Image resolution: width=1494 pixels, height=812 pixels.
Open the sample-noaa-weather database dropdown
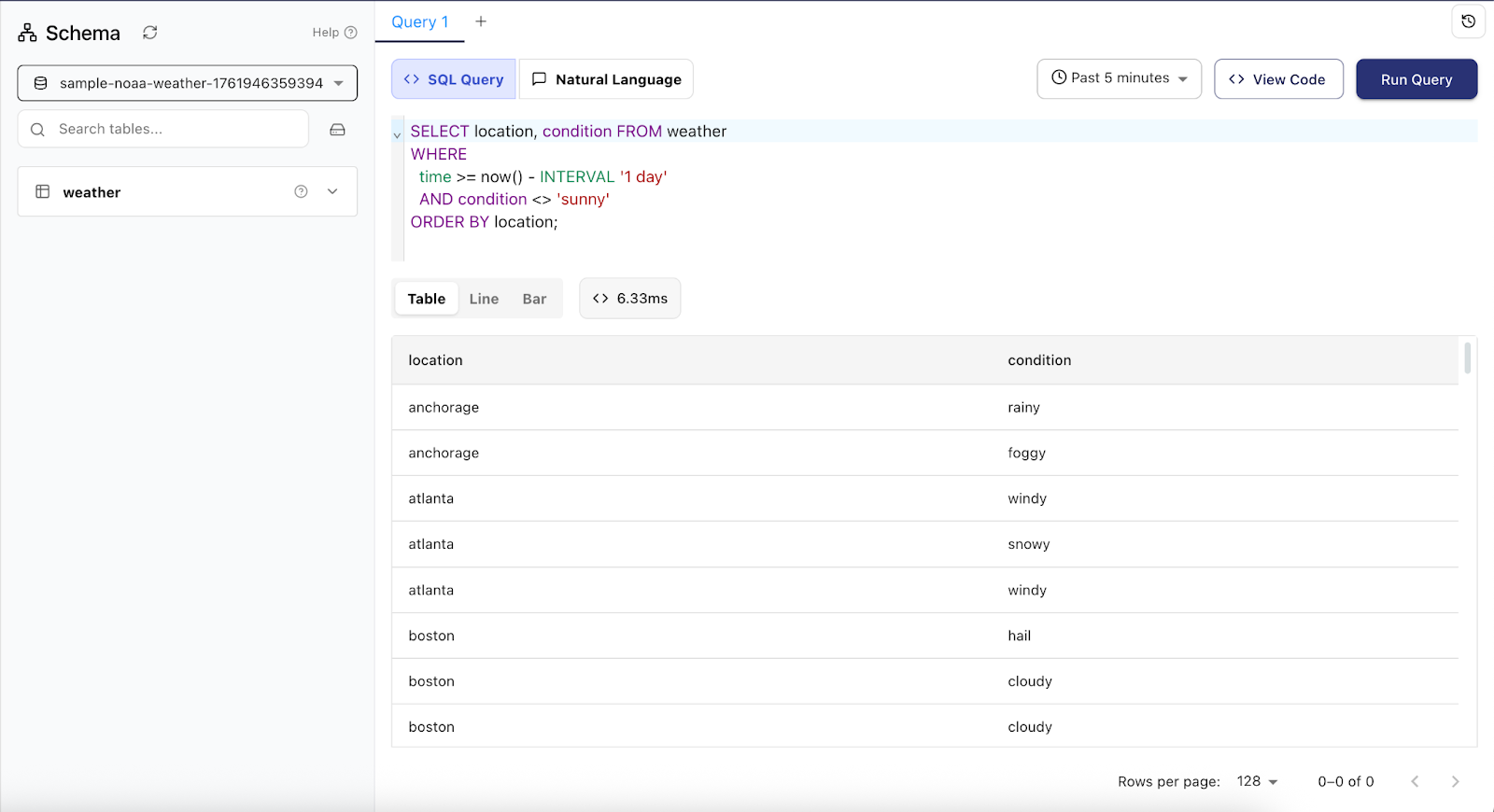pyautogui.click(x=187, y=83)
